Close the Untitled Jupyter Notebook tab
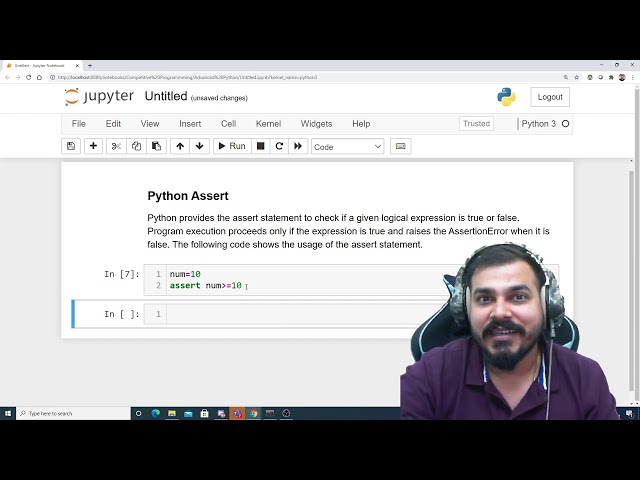Viewport: 640px width, 480px height. click(77, 65)
